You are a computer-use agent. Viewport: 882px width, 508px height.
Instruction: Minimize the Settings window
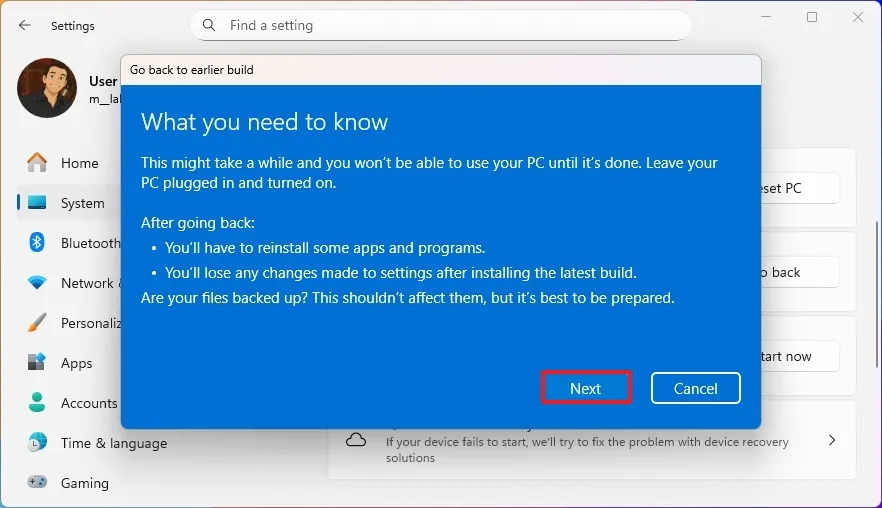click(x=766, y=17)
